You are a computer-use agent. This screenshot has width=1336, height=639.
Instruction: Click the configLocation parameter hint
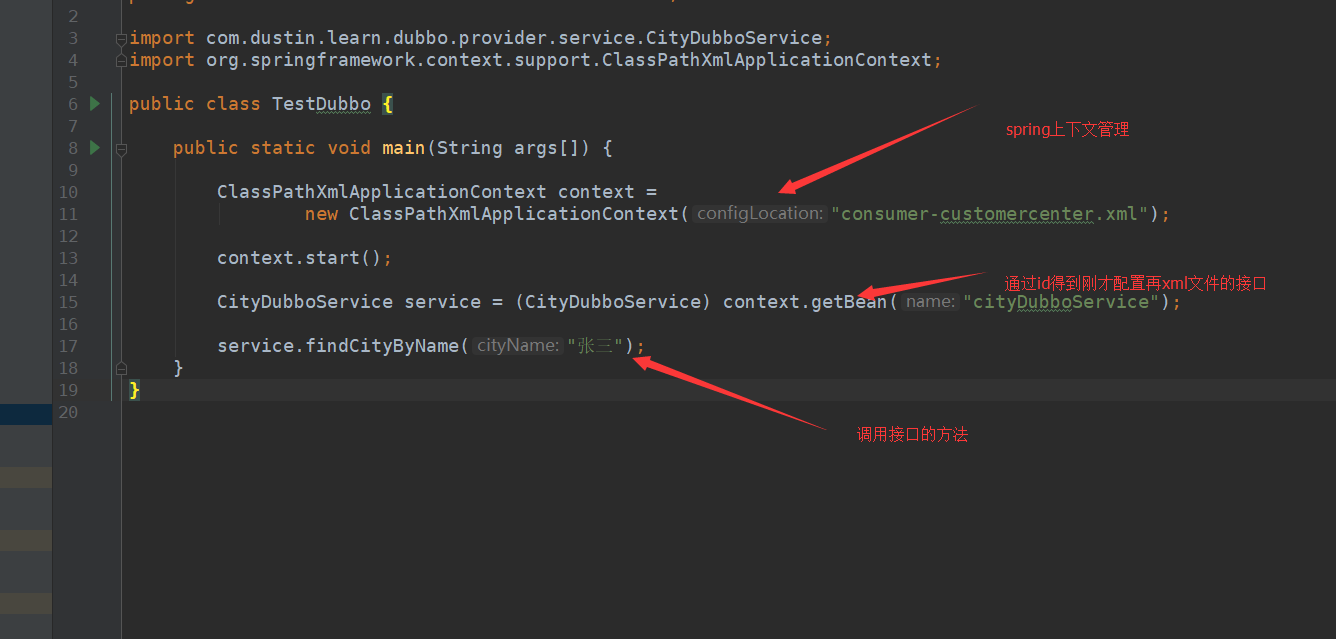pyautogui.click(x=759, y=214)
